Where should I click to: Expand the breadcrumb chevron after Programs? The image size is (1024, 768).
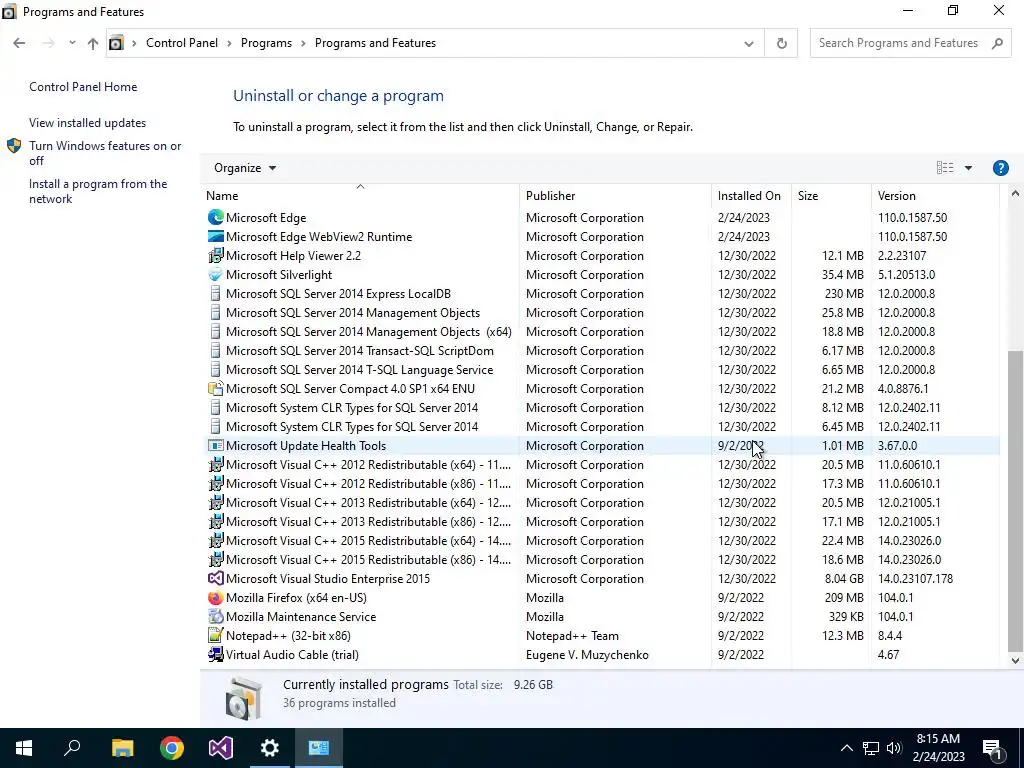click(x=303, y=43)
